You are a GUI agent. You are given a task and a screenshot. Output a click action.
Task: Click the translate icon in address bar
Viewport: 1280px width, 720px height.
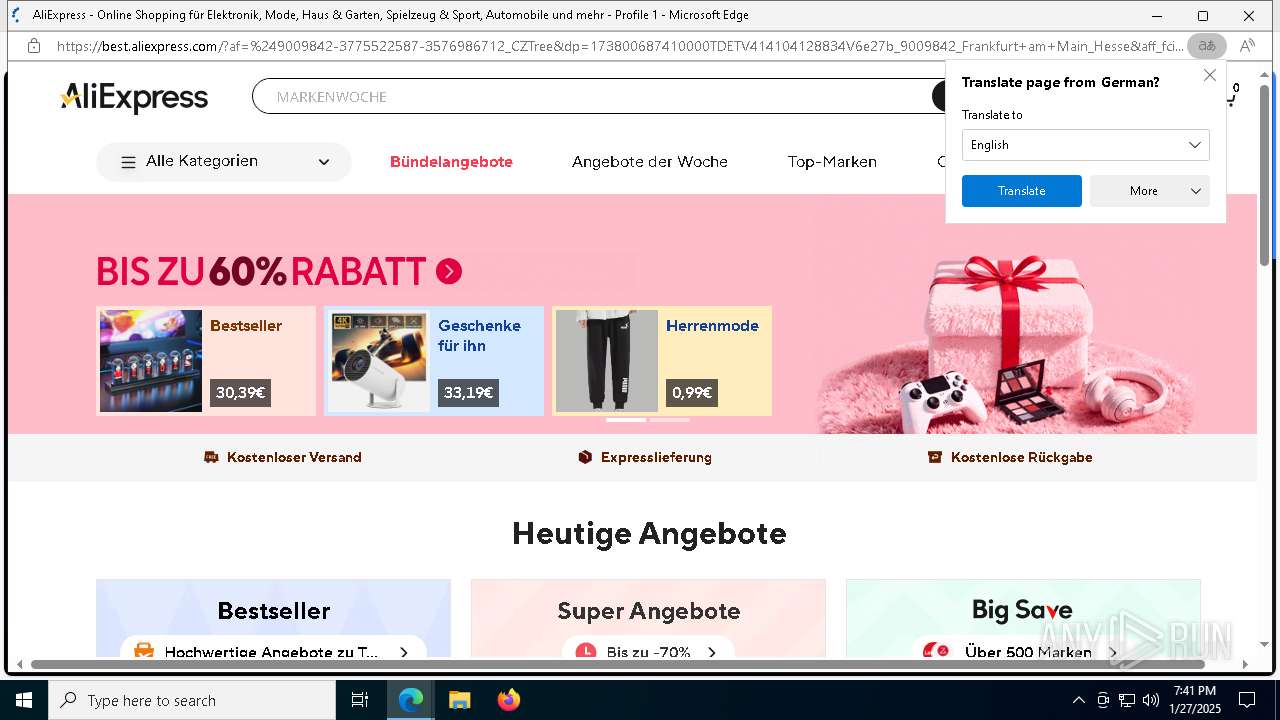point(1207,46)
